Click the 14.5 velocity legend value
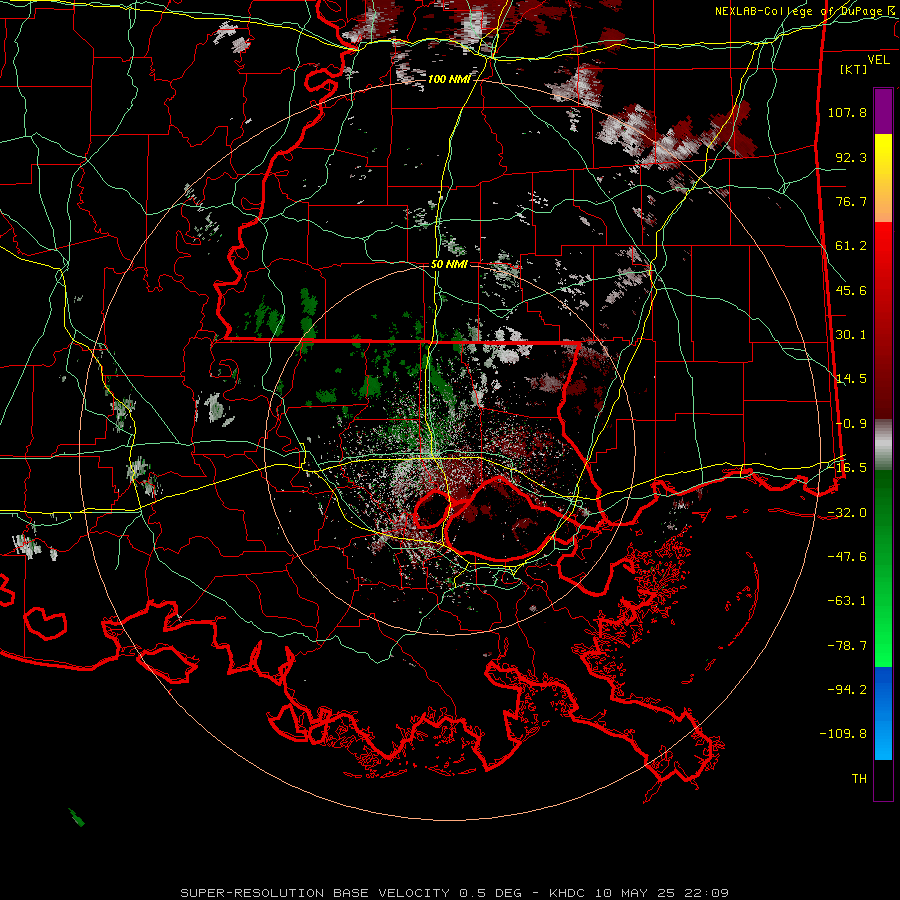The image size is (900, 900). coord(851,379)
